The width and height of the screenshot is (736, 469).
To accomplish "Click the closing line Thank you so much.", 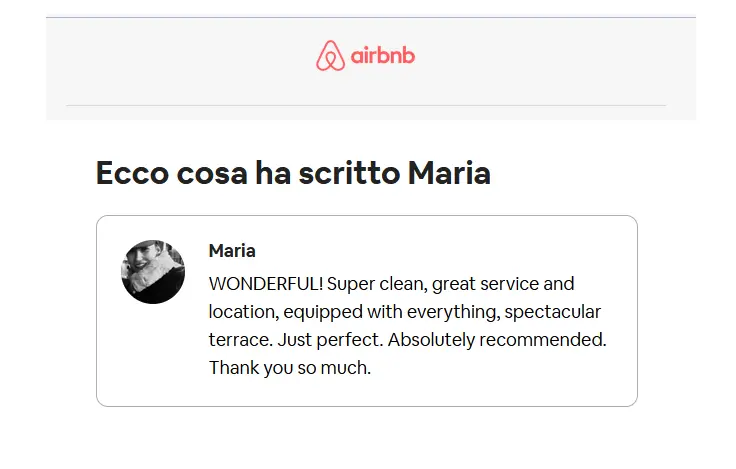I will coord(290,368).
